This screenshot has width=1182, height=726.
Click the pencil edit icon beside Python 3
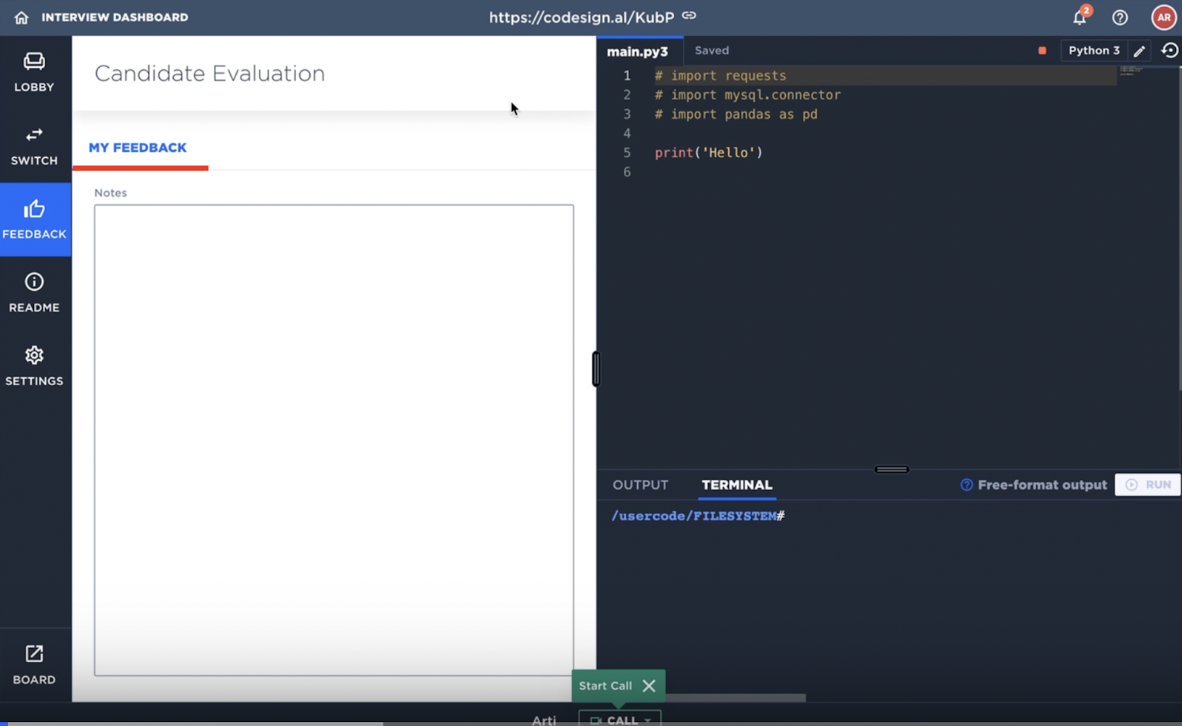[x=1139, y=51]
